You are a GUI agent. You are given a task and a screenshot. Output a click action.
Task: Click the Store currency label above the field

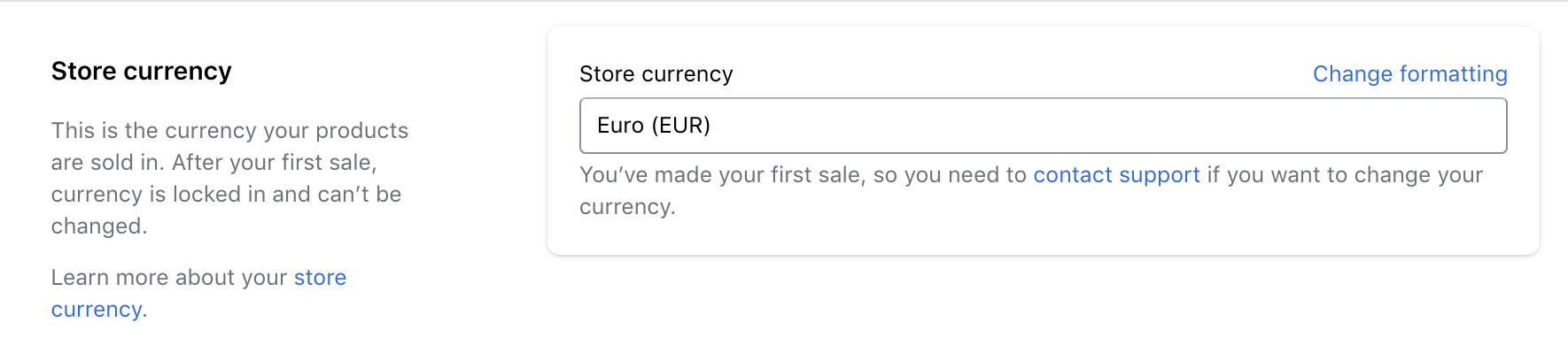click(x=656, y=74)
